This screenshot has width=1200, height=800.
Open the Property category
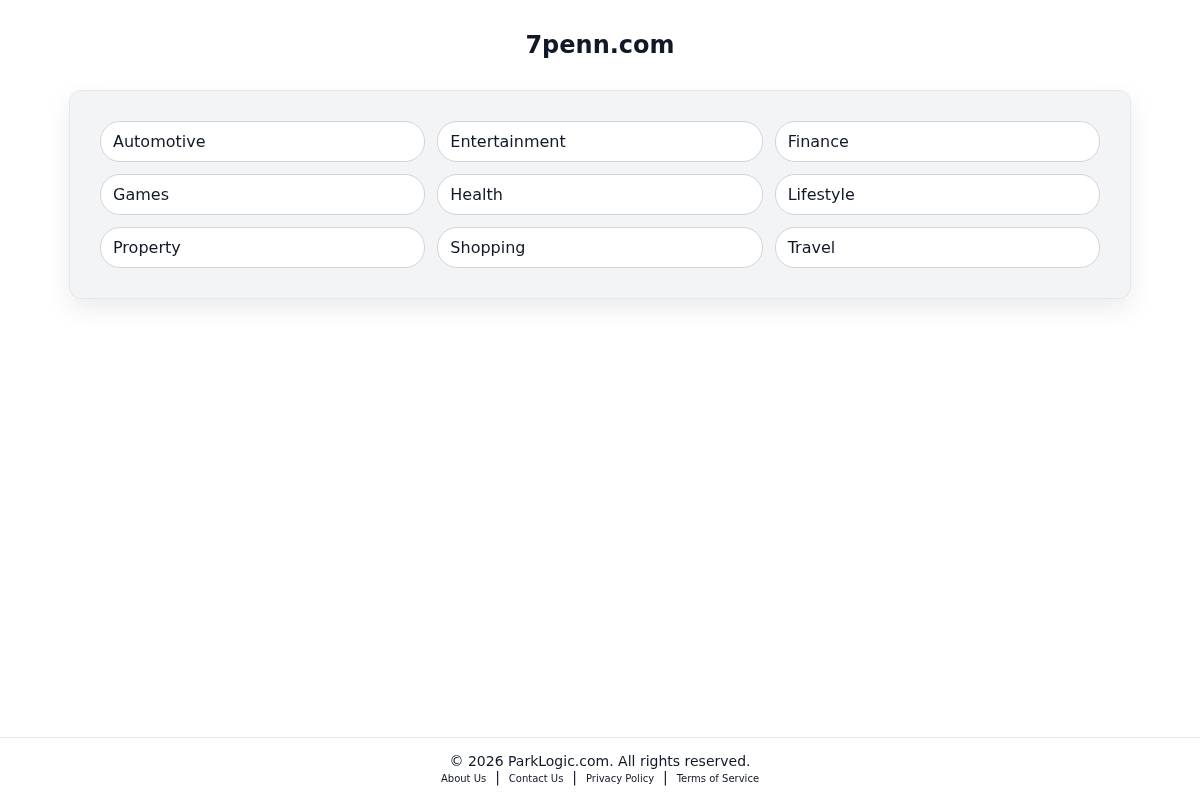pyautogui.click(x=262, y=247)
